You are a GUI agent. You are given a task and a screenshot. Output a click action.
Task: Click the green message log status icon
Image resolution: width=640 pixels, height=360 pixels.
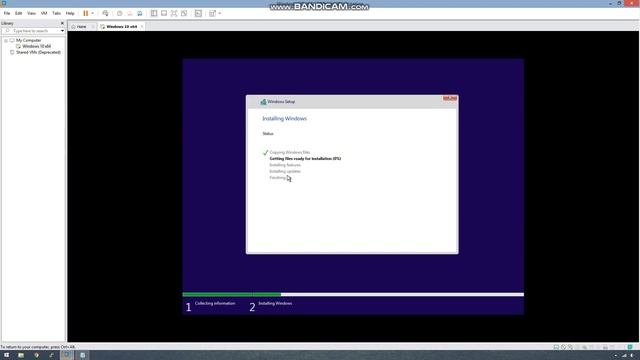click(630, 347)
